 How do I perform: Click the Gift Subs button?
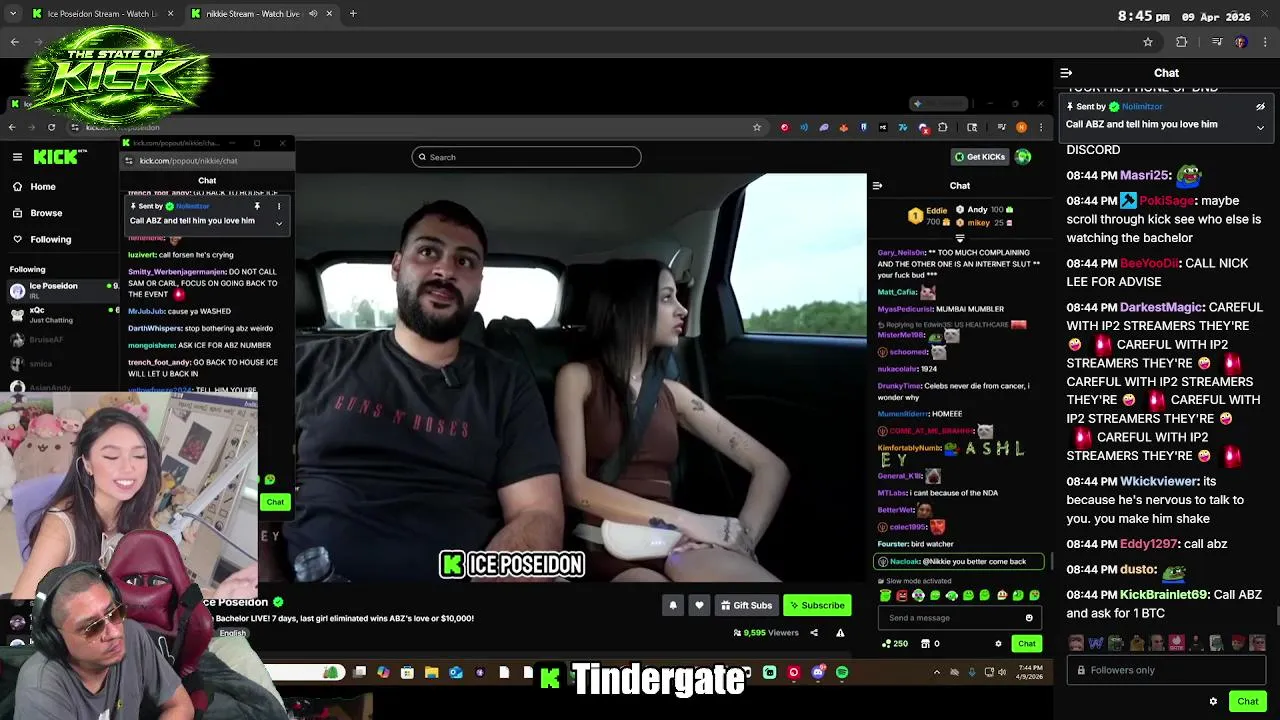click(746, 605)
